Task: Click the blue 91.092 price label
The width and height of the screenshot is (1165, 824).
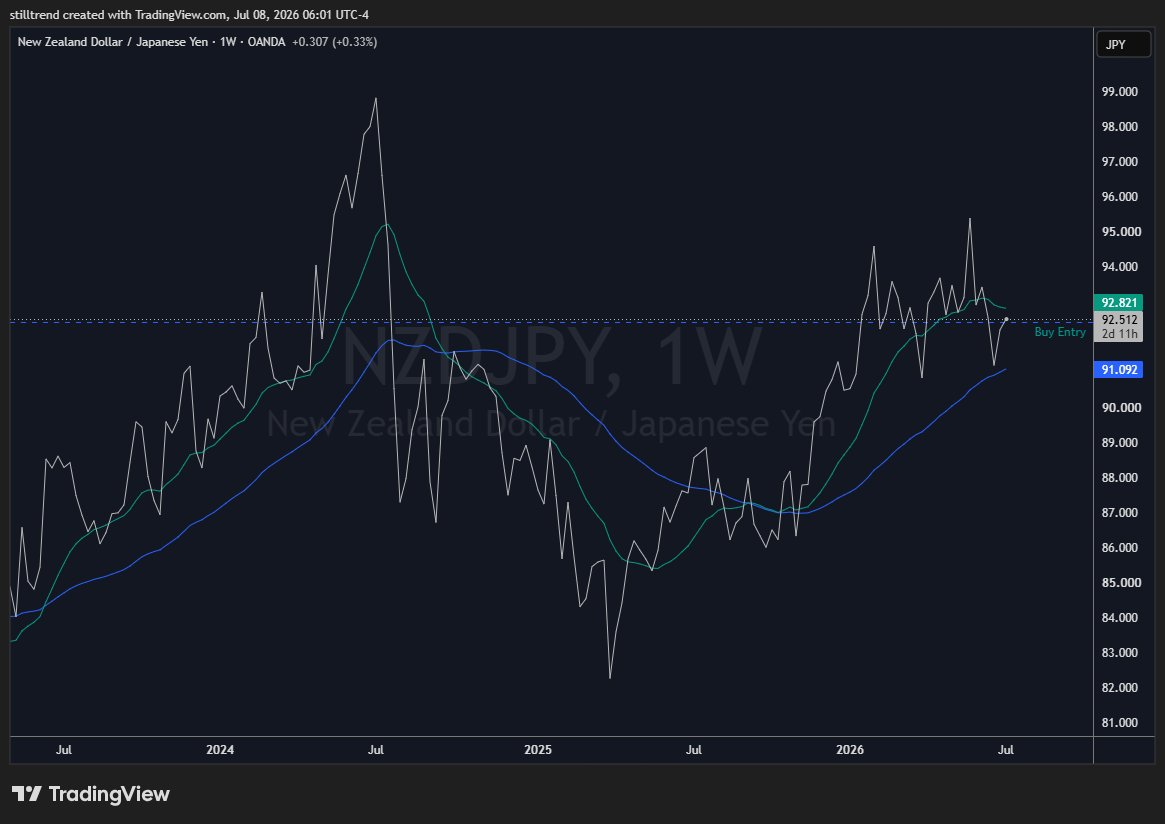Action: (x=1118, y=369)
